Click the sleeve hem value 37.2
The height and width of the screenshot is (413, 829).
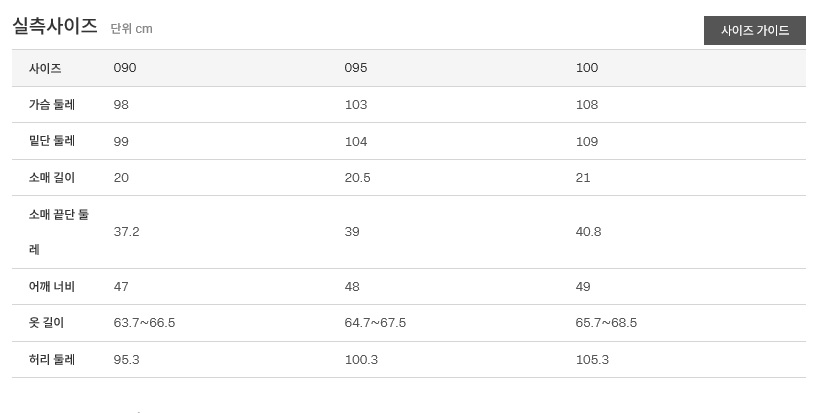[x=126, y=232]
